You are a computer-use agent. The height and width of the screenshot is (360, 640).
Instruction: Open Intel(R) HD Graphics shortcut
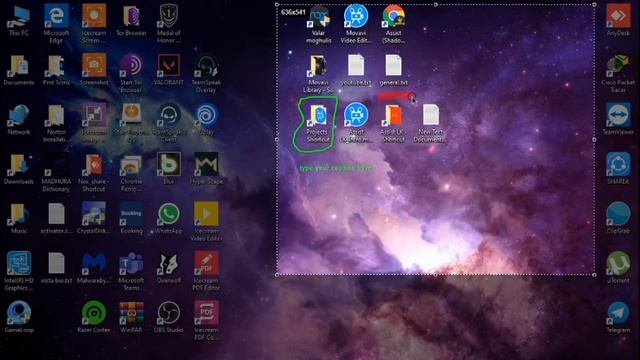coord(19,271)
